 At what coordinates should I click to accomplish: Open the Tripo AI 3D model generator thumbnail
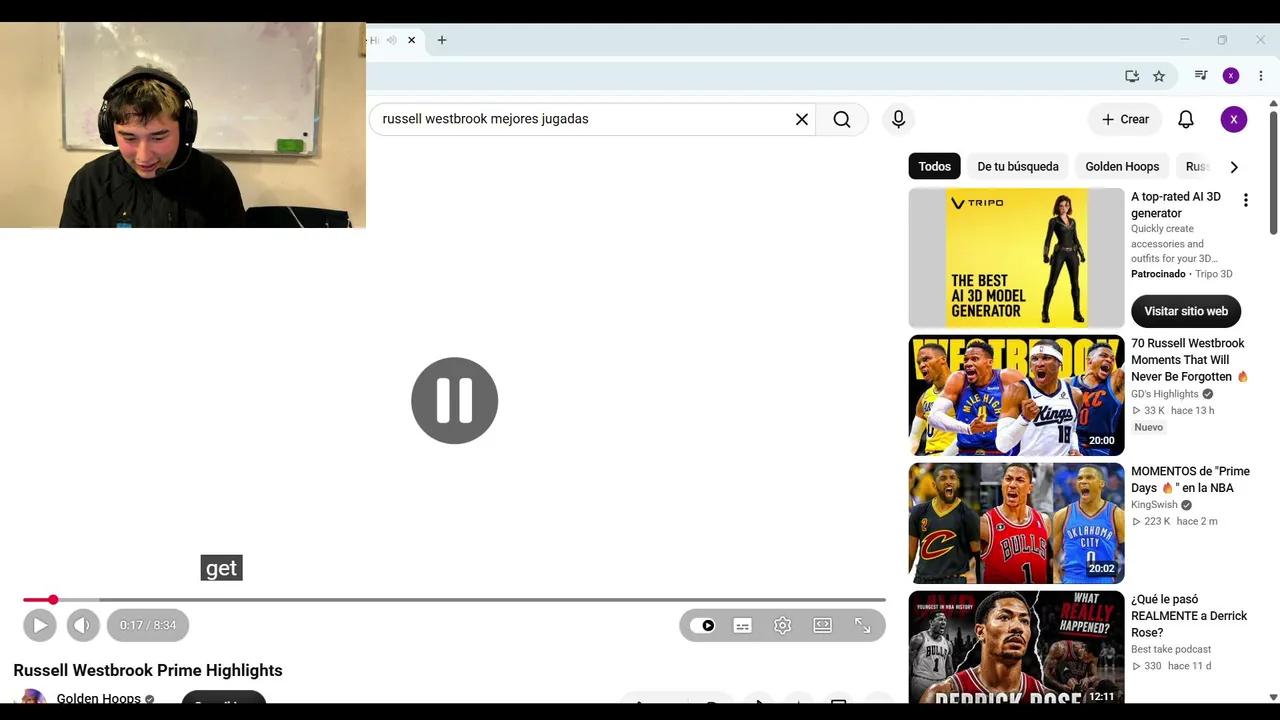click(1016, 258)
